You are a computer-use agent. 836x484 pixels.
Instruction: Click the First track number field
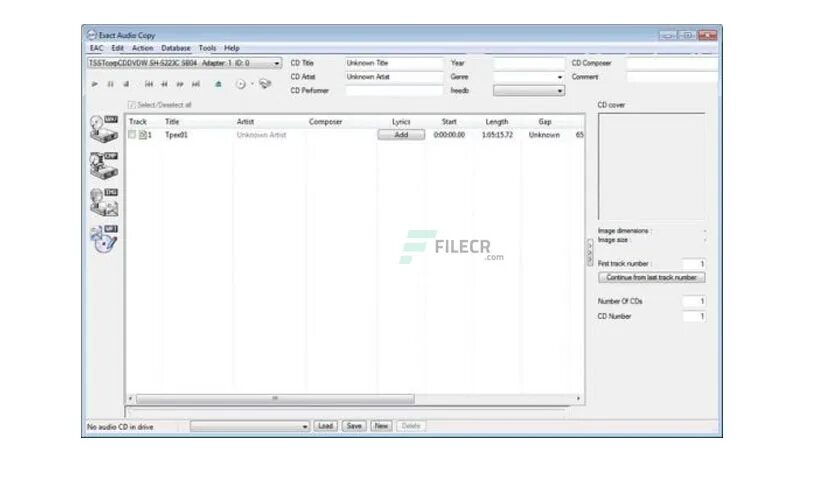[x=694, y=264]
